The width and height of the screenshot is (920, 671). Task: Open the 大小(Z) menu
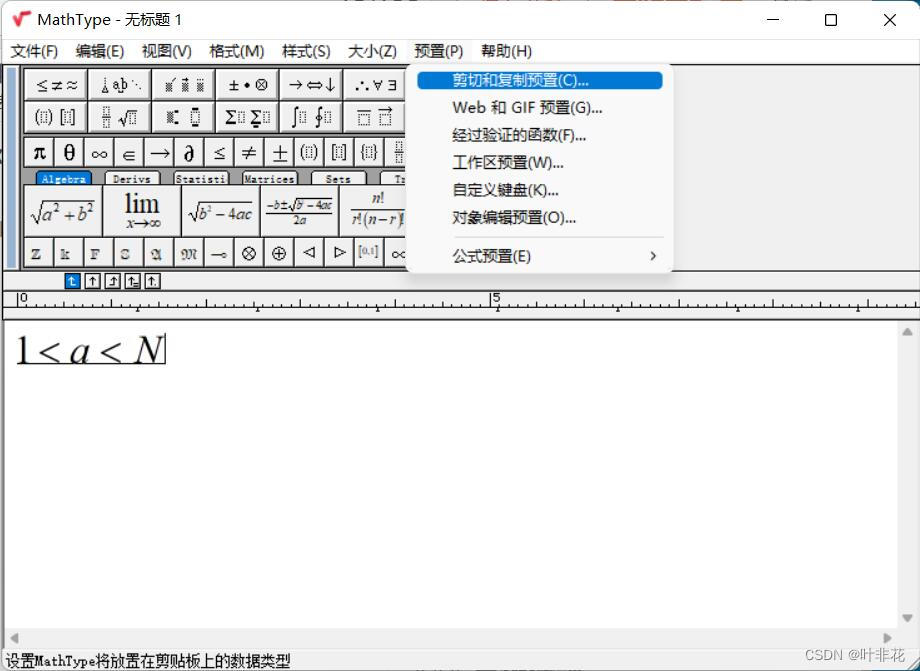372,52
